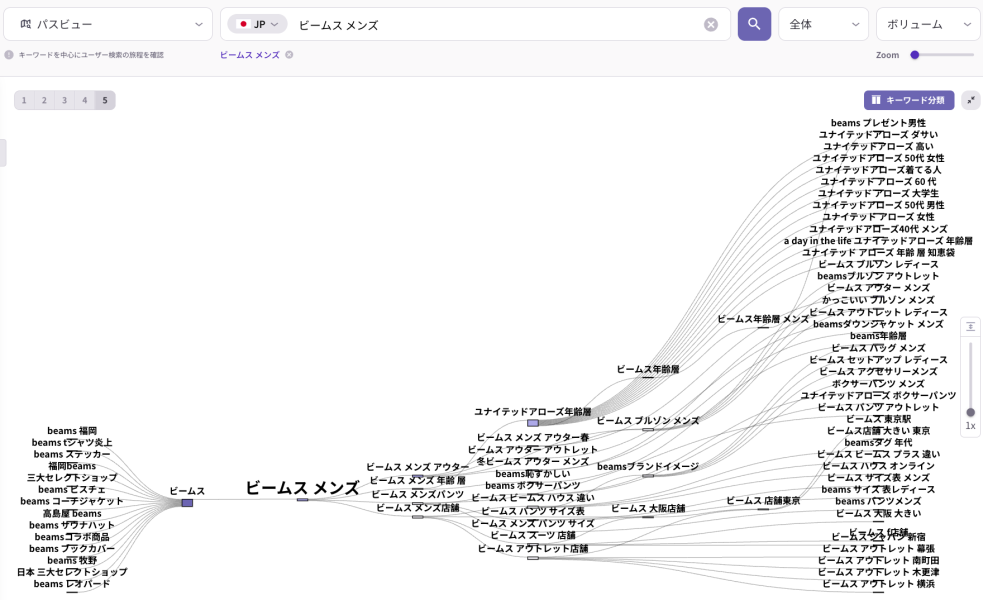
Task: Open the パスビュー view dropdown
Action: point(108,24)
